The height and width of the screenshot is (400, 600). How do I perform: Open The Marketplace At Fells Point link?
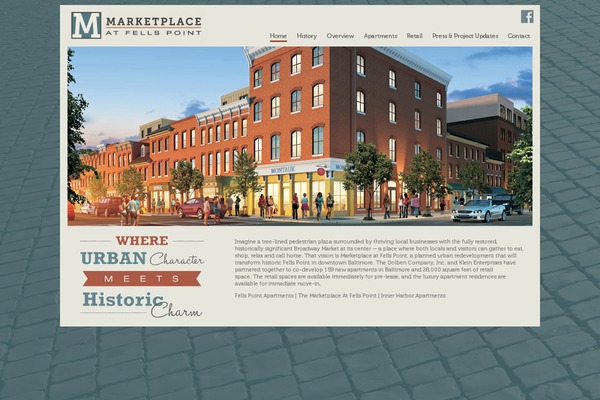pos(337,296)
